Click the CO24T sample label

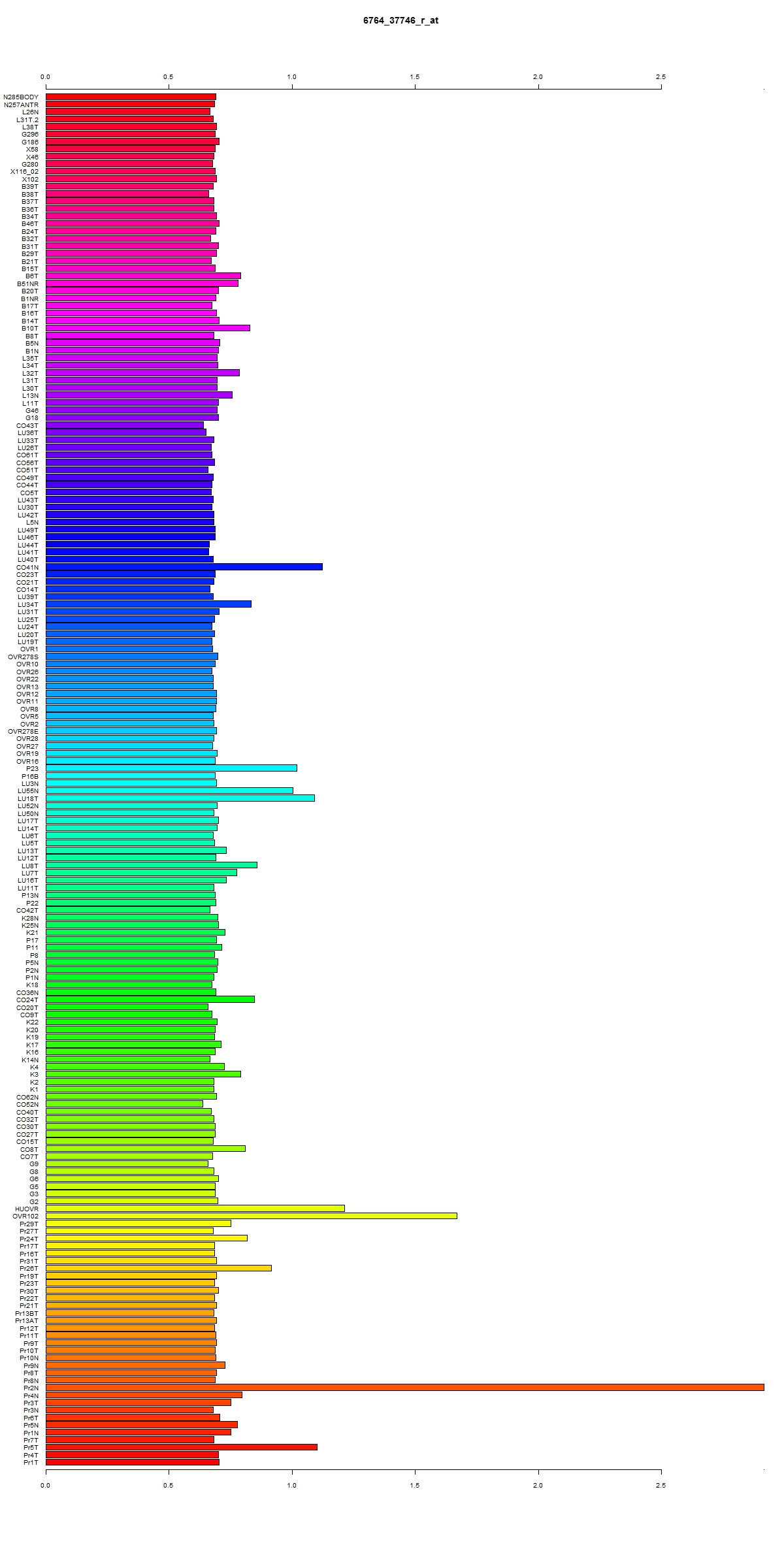pyautogui.click(x=27, y=1000)
